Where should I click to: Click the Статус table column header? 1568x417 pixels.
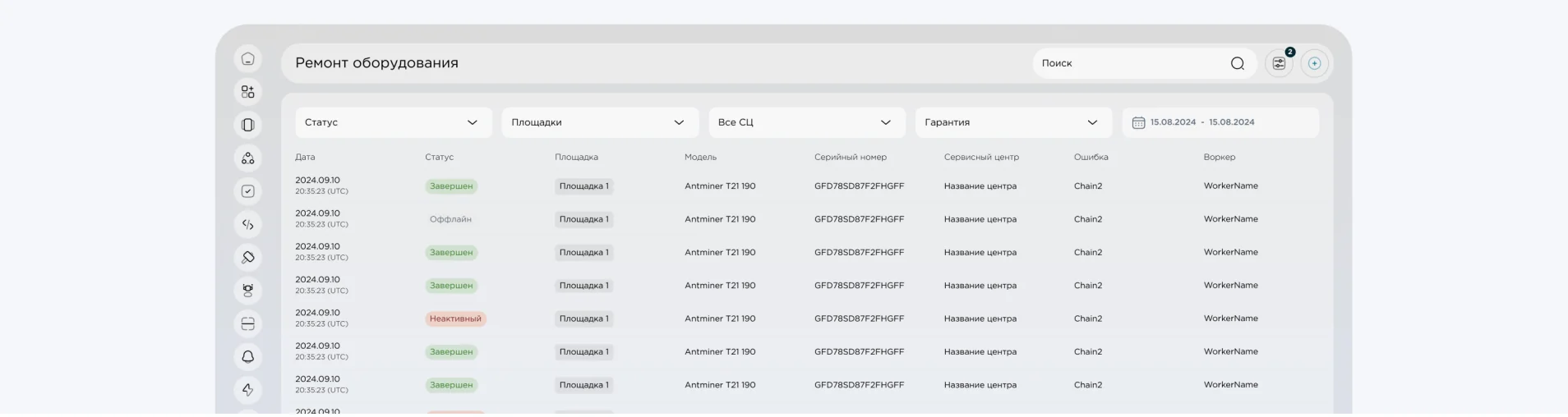click(x=439, y=157)
